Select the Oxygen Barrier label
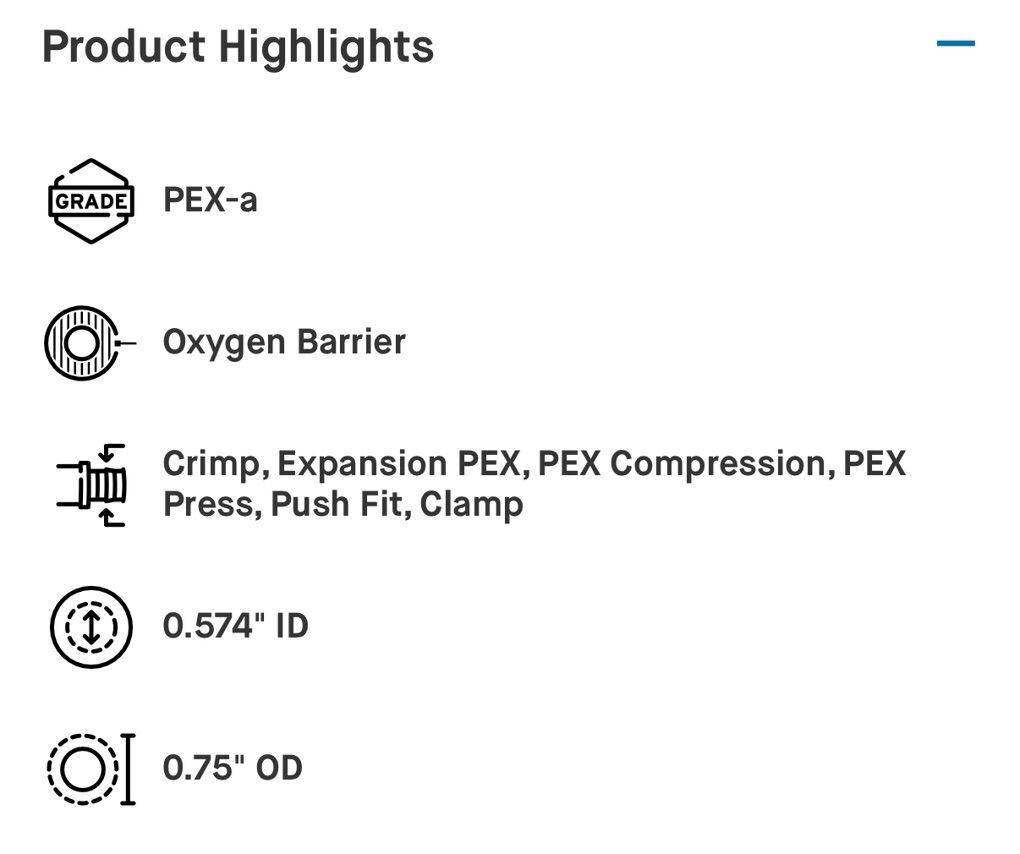Viewport: 1020px width, 854px height. (x=284, y=342)
